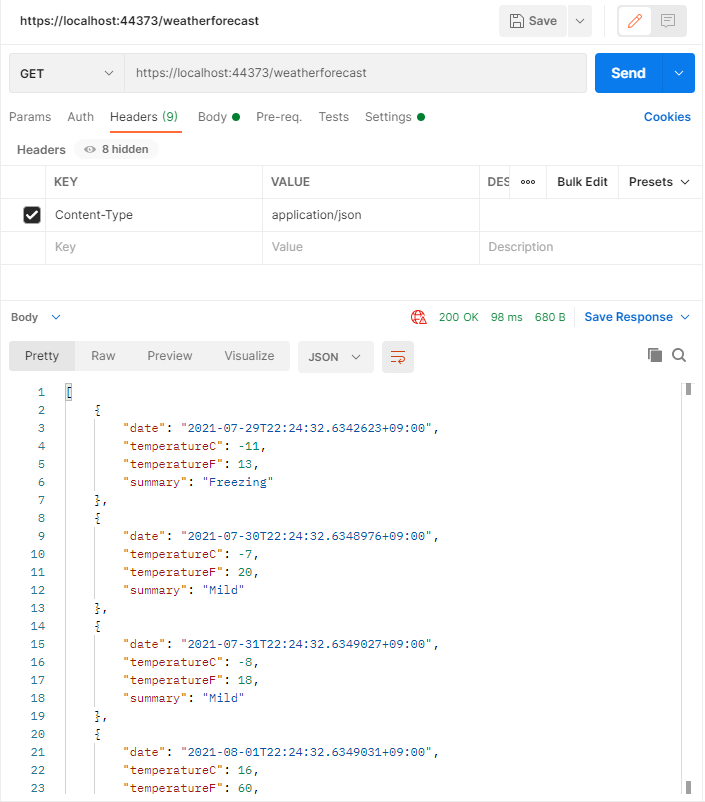
Task: Click the response search magnifier icon
Action: [x=678, y=355]
